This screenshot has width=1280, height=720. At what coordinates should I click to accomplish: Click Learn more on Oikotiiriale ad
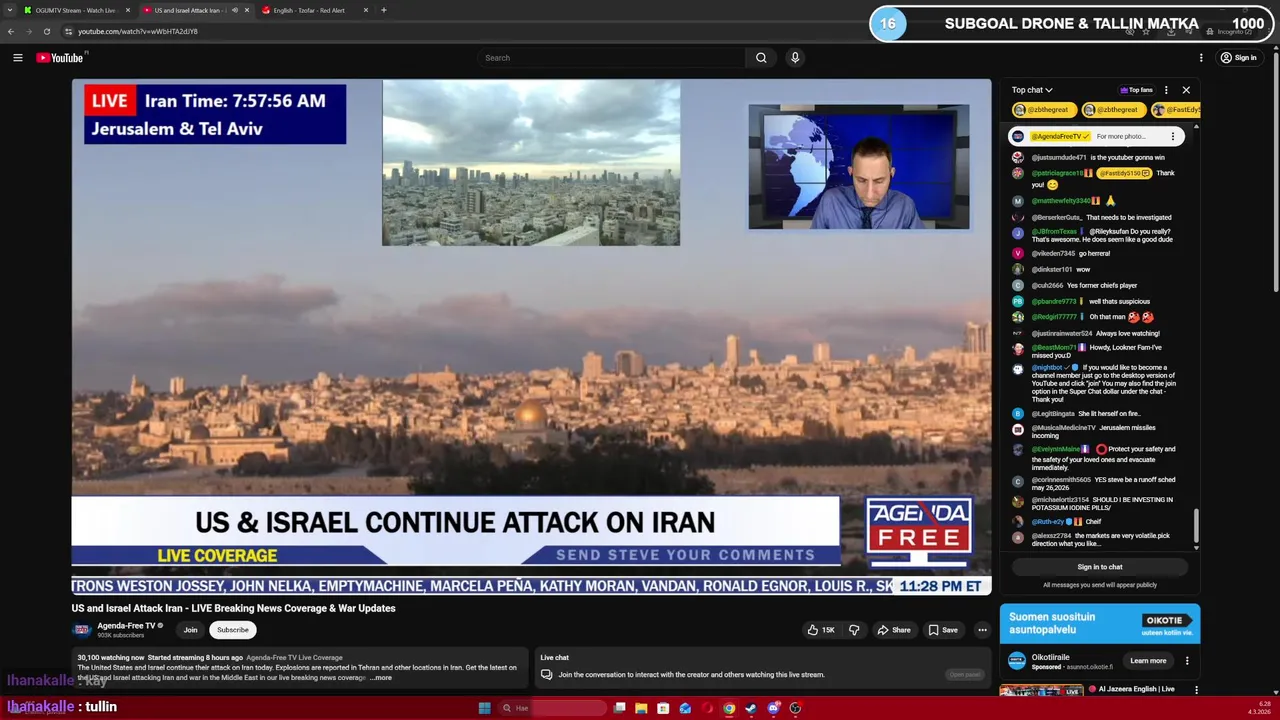point(1148,661)
